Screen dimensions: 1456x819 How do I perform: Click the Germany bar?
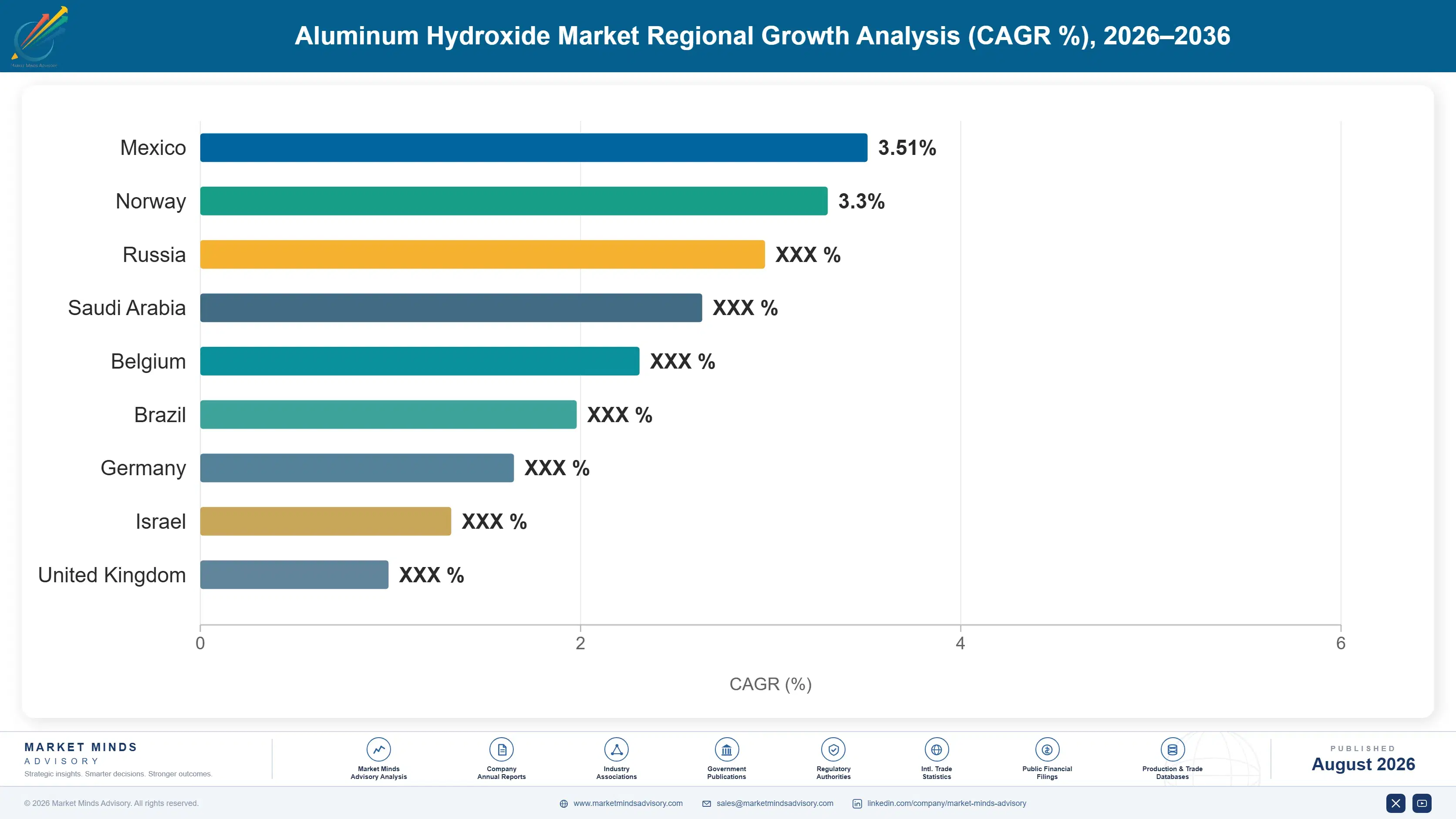(357, 468)
